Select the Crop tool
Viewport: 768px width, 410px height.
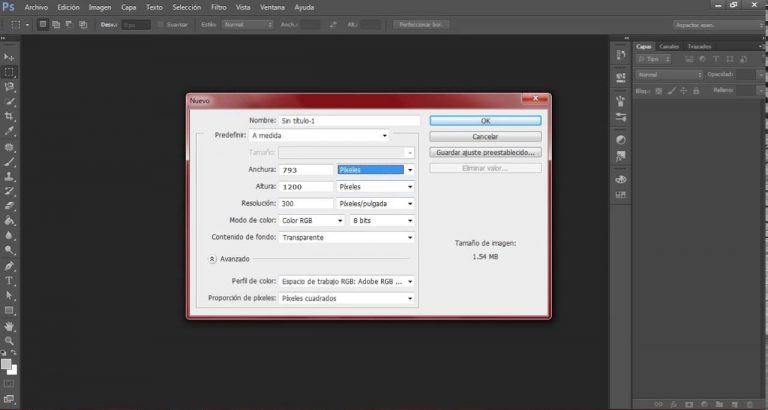pyautogui.click(x=9, y=116)
